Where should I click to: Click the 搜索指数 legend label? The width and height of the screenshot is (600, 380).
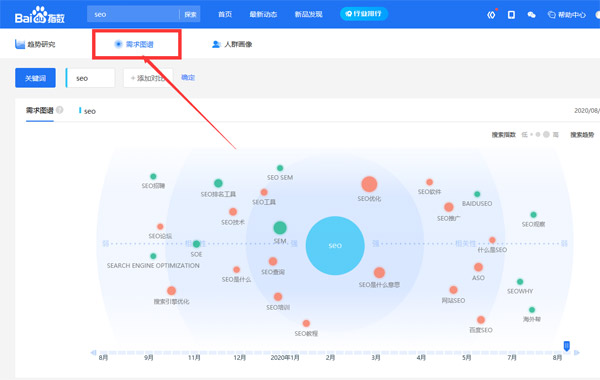tap(504, 135)
